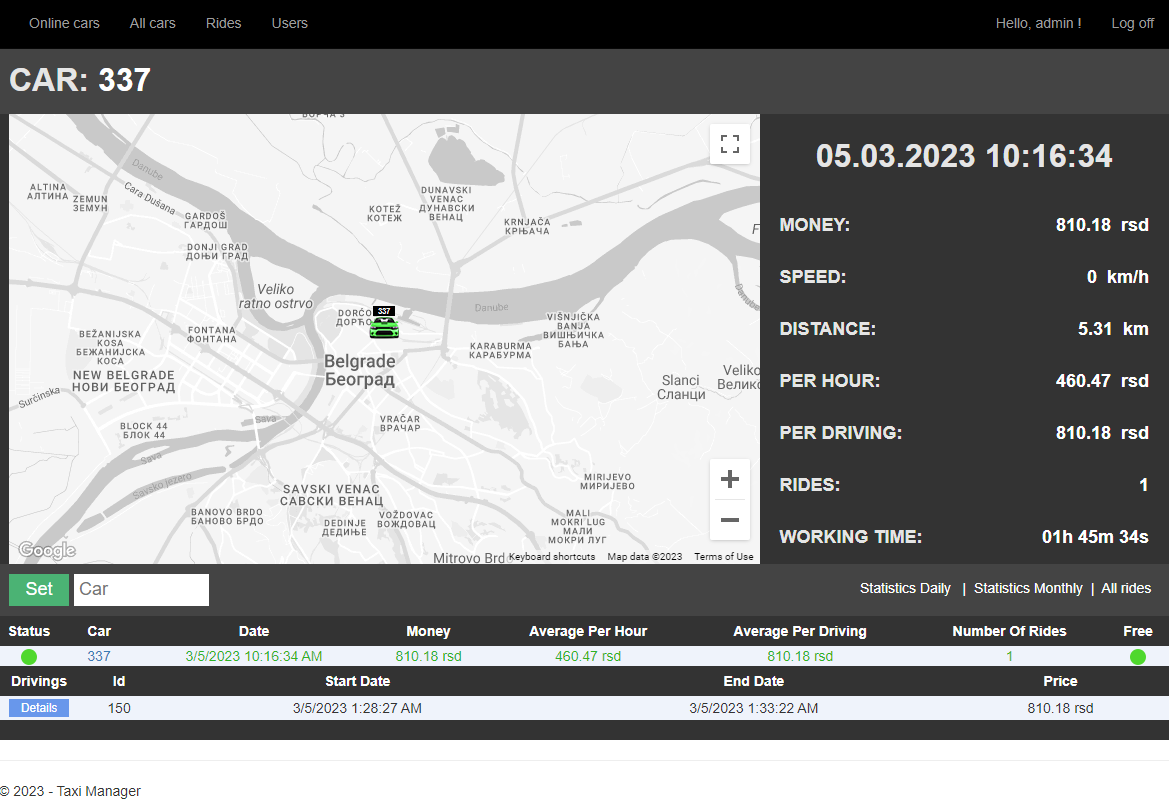Click the Start Date column header

[357, 681]
